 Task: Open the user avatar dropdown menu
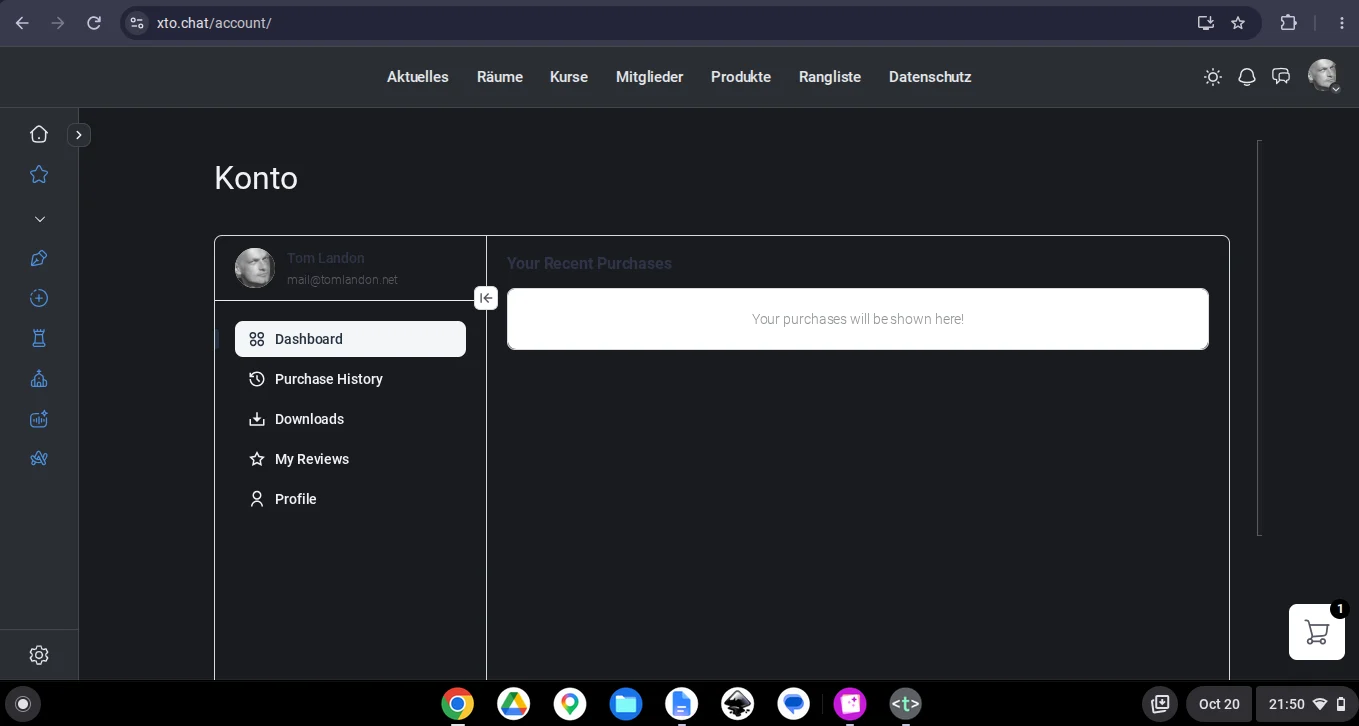point(1324,76)
